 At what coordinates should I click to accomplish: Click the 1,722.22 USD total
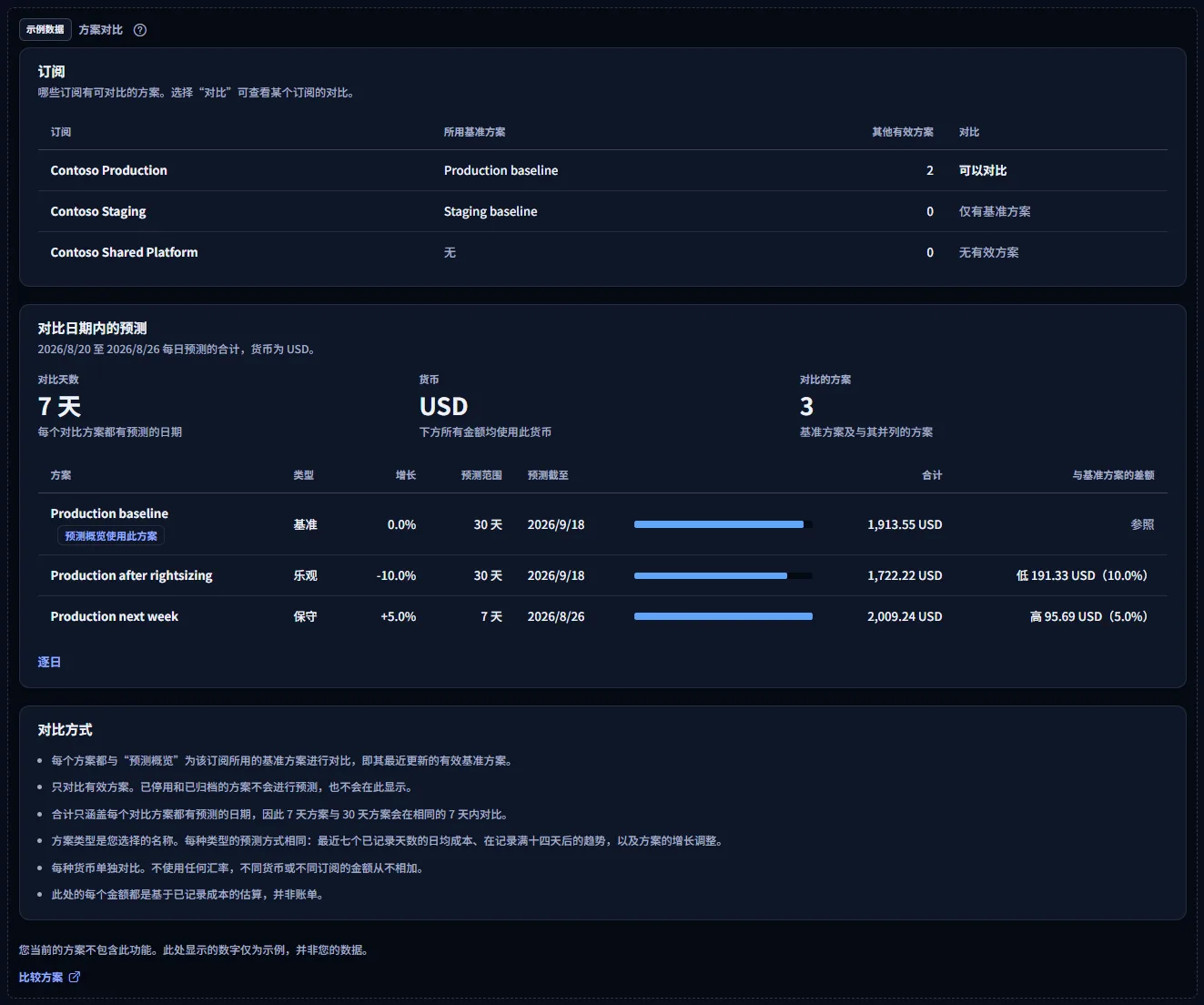[x=905, y=575]
